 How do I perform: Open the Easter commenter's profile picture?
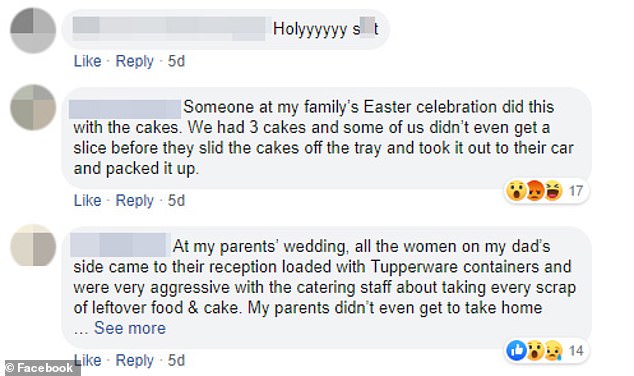(x=33, y=107)
